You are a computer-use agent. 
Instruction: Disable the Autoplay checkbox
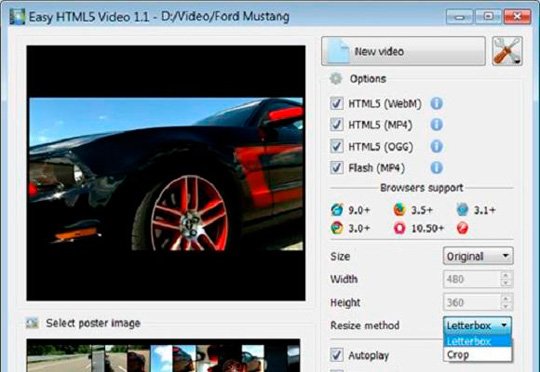tap(336, 355)
